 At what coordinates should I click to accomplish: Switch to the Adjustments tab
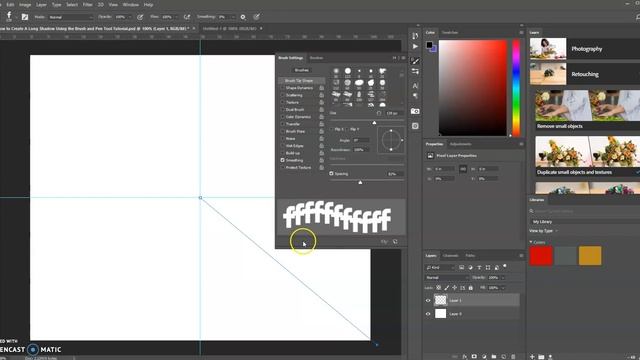tap(460, 144)
